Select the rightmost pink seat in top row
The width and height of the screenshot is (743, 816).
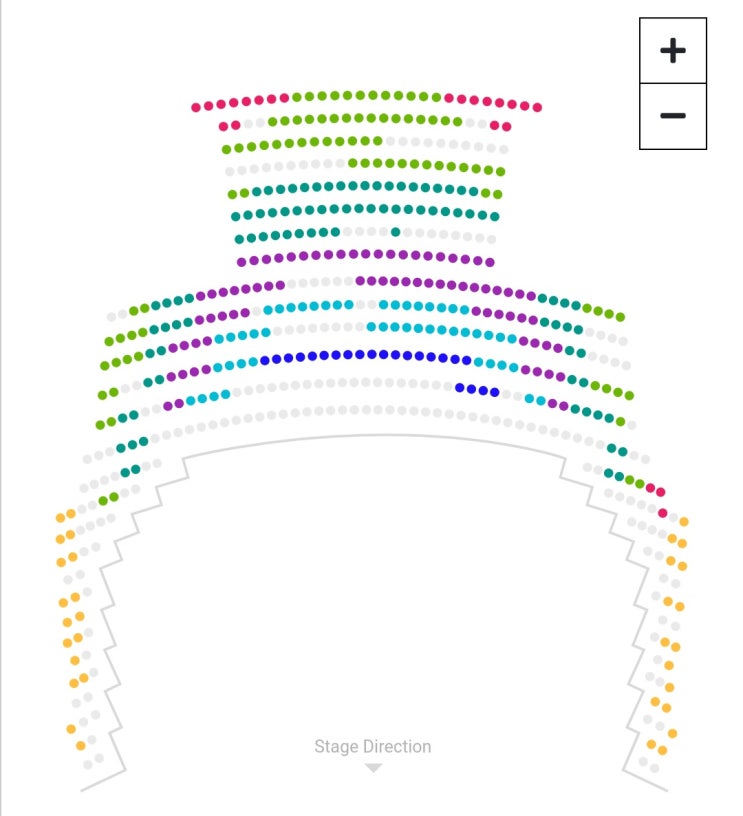click(x=537, y=107)
